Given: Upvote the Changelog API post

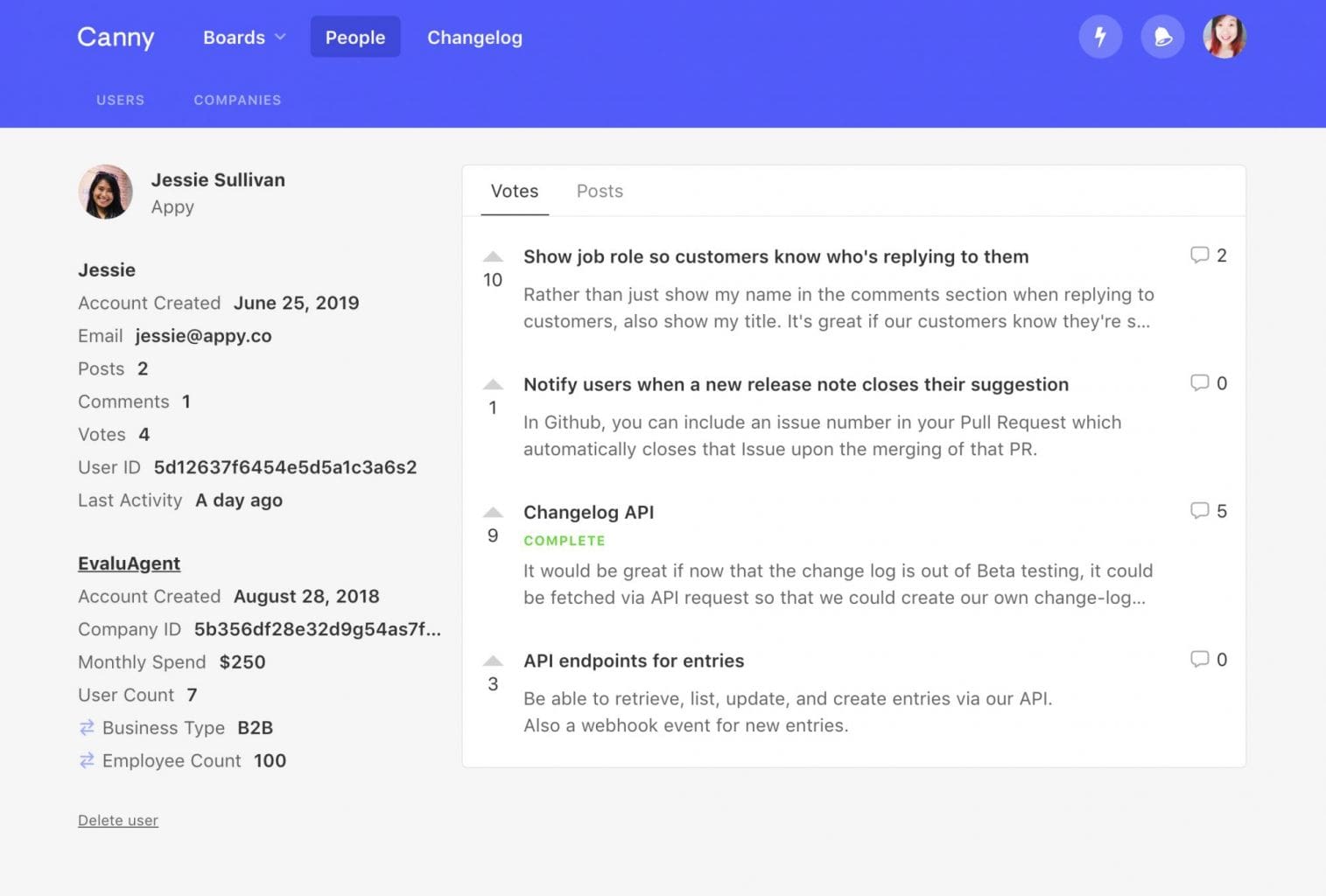Looking at the screenshot, I should click(x=493, y=512).
